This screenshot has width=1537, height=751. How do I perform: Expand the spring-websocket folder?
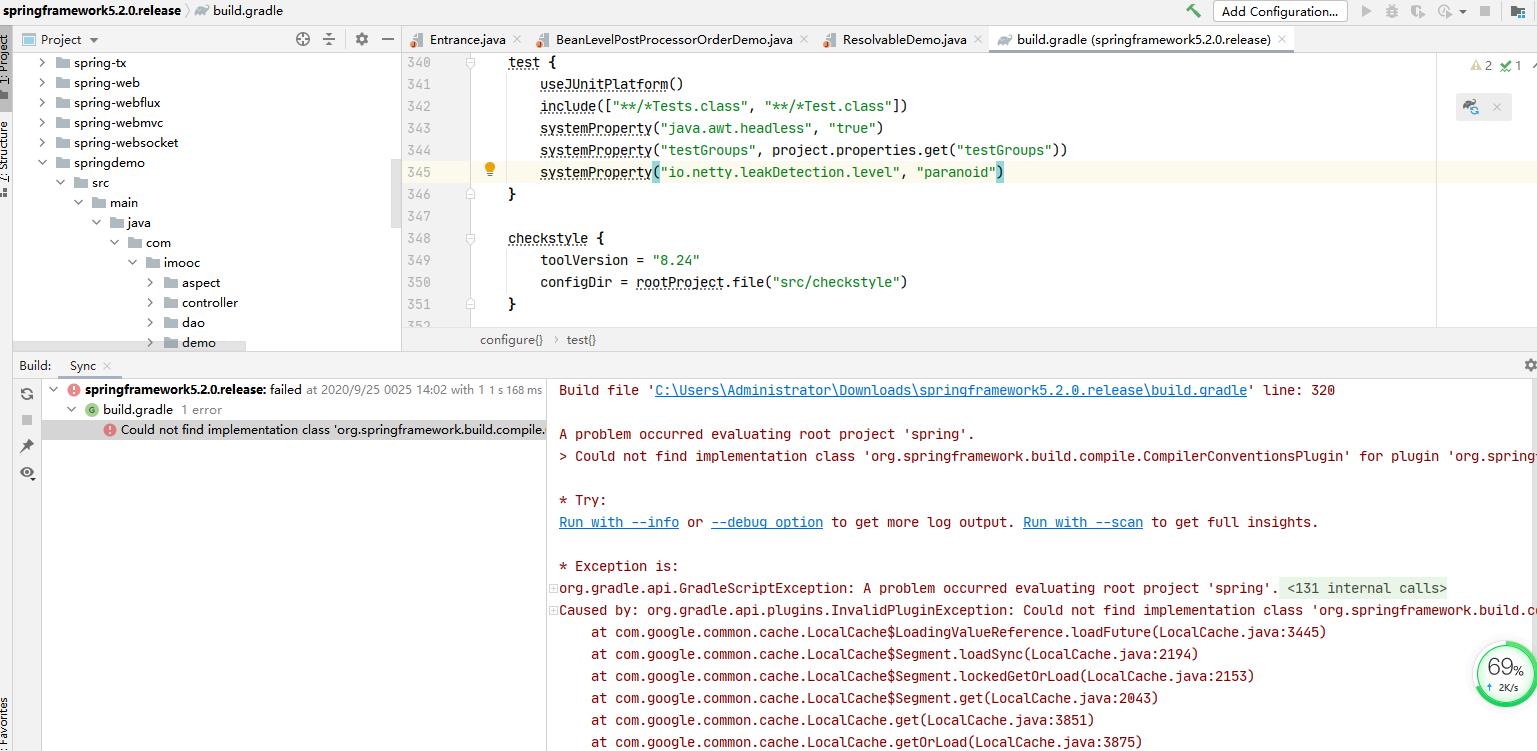(42, 142)
